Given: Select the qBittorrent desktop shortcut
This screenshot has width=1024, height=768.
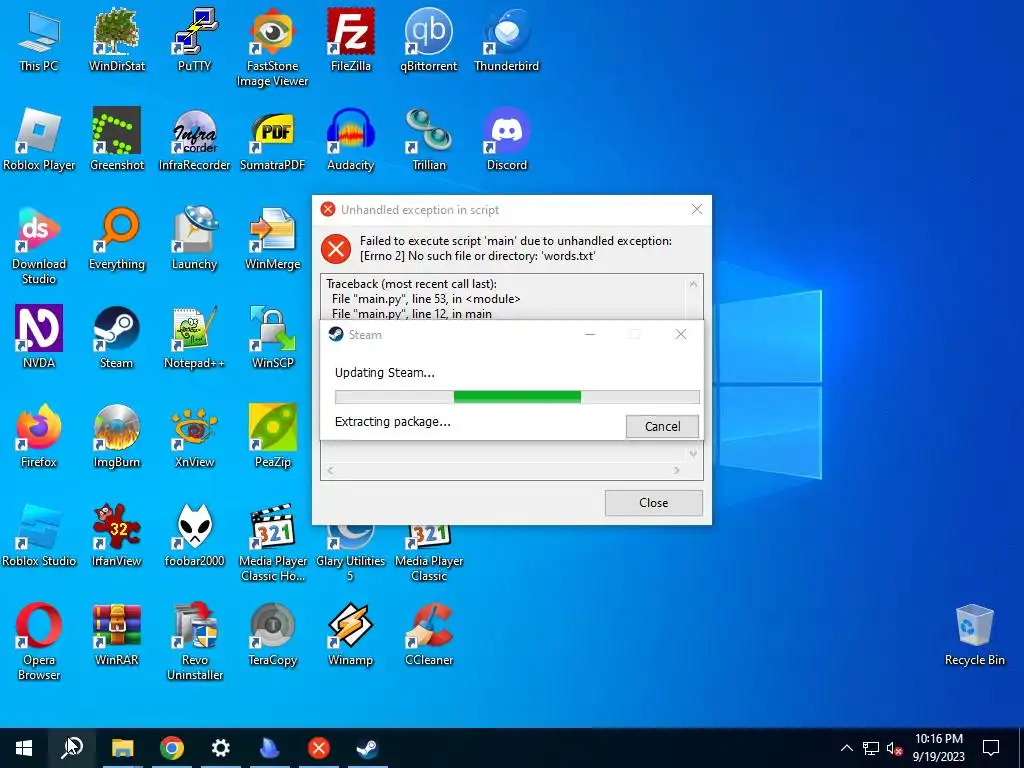Looking at the screenshot, I should (x=428, y=40).
